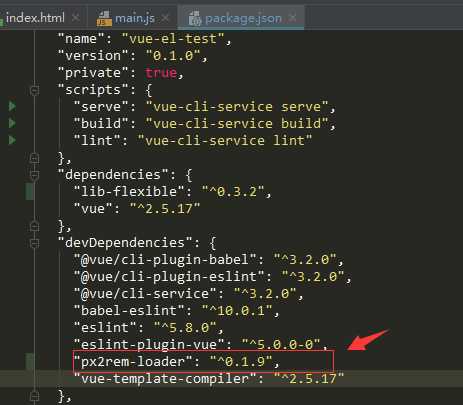Click the "lint" script key
This screenshot has height=405, width=463.
tap(97, 140)
